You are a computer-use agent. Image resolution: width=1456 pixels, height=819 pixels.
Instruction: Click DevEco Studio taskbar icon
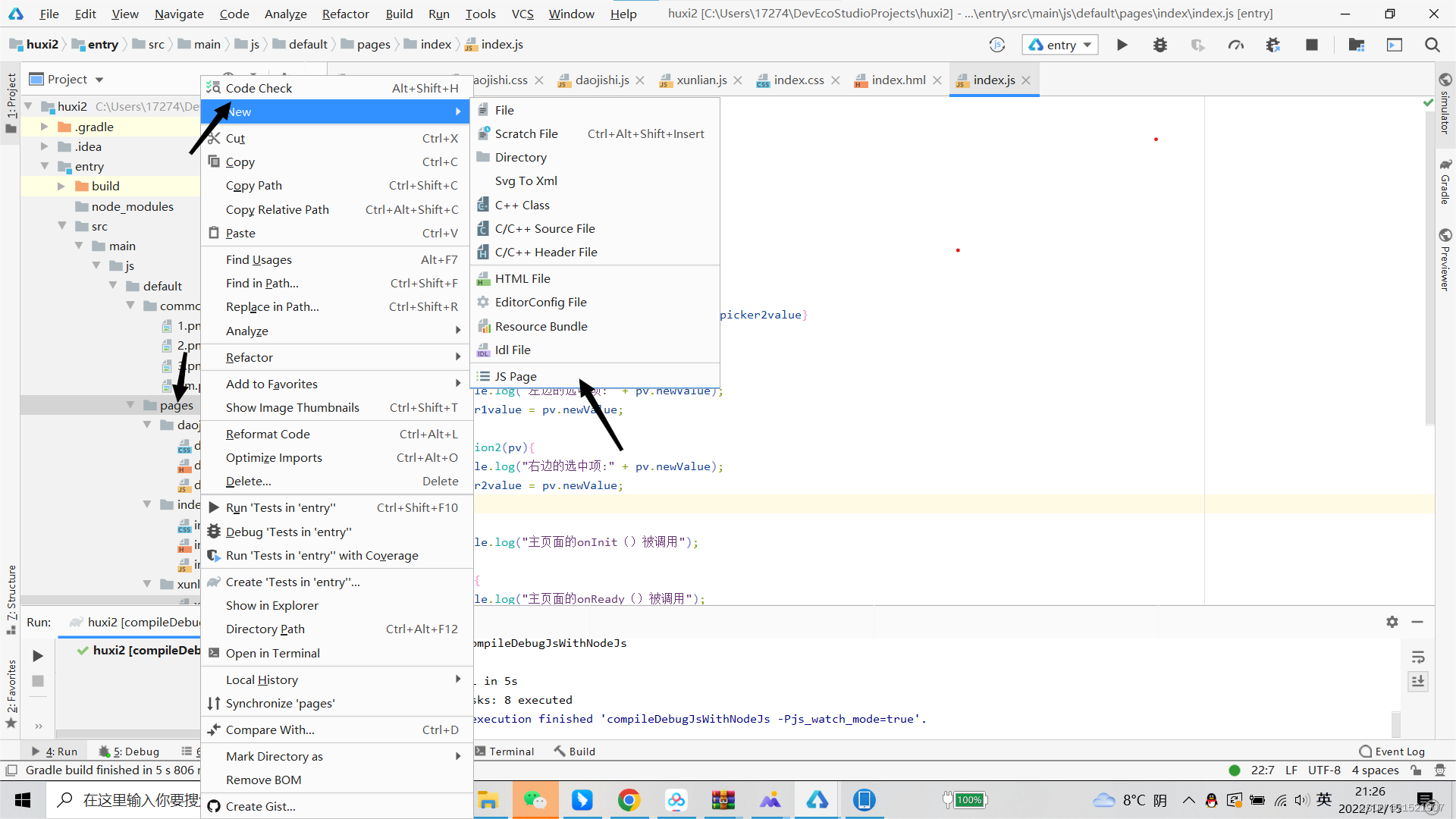coord(817,800)
